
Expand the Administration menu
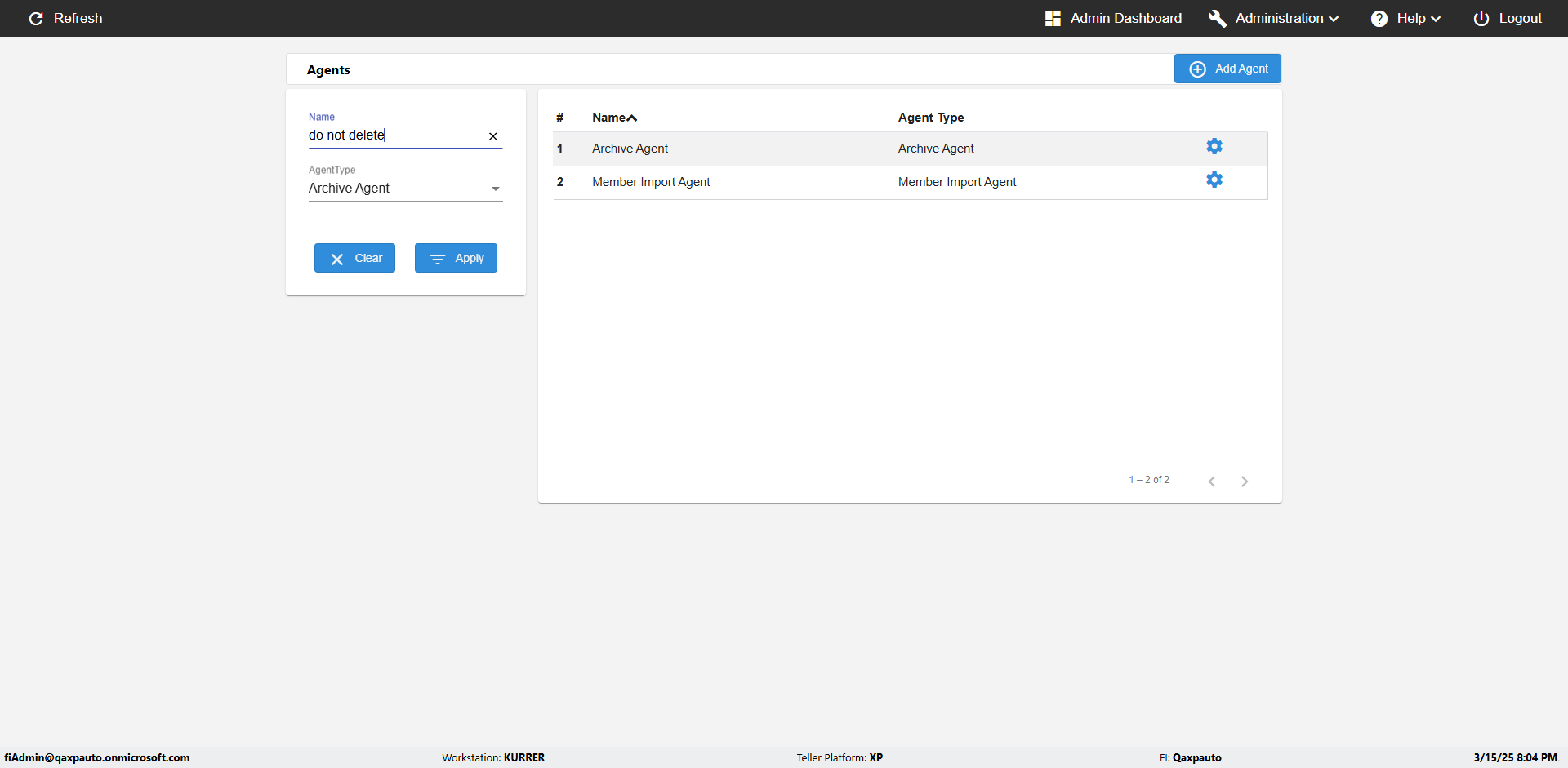pyautogui.click(x=1274, y=18)
